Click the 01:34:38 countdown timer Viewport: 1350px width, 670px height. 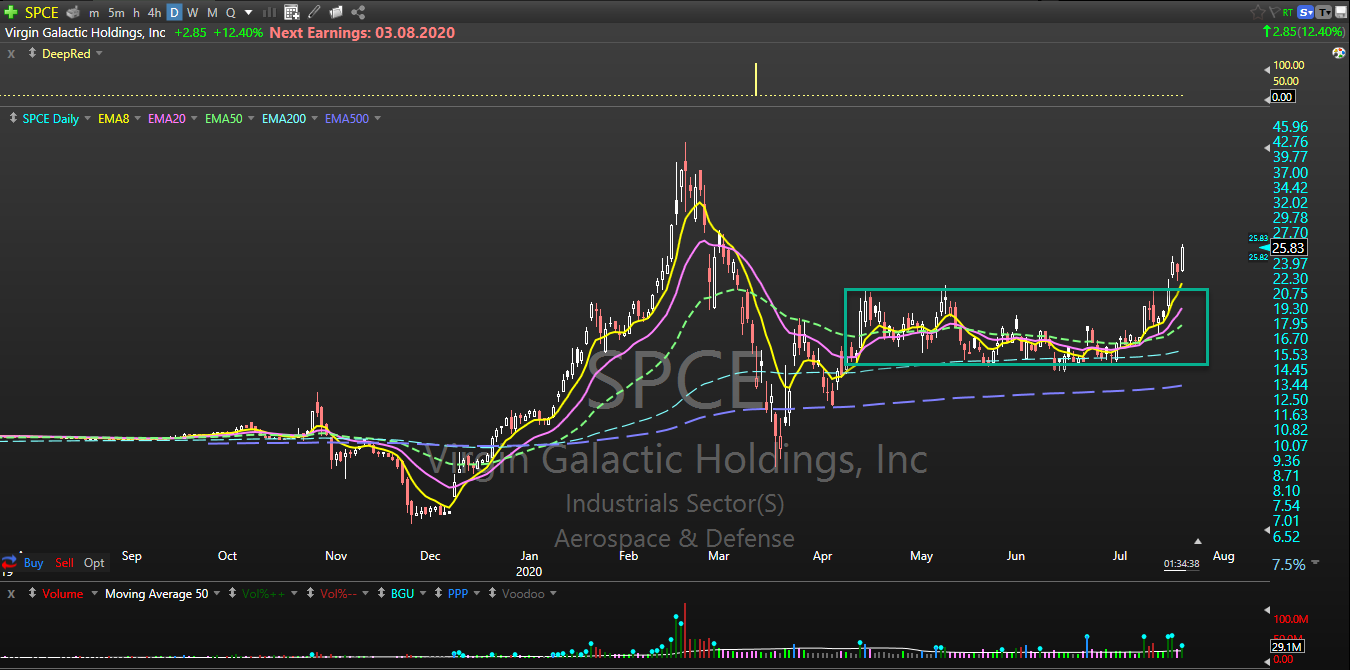tap(1181, 564)
